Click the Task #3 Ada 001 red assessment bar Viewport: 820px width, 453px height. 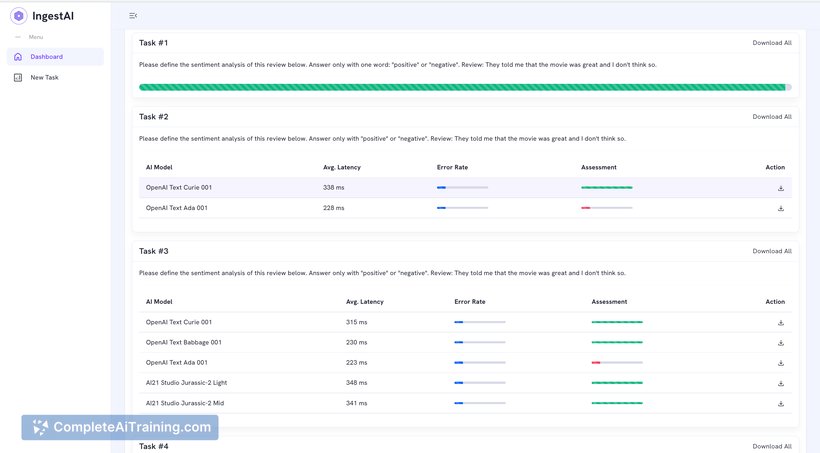pos(617,363)
